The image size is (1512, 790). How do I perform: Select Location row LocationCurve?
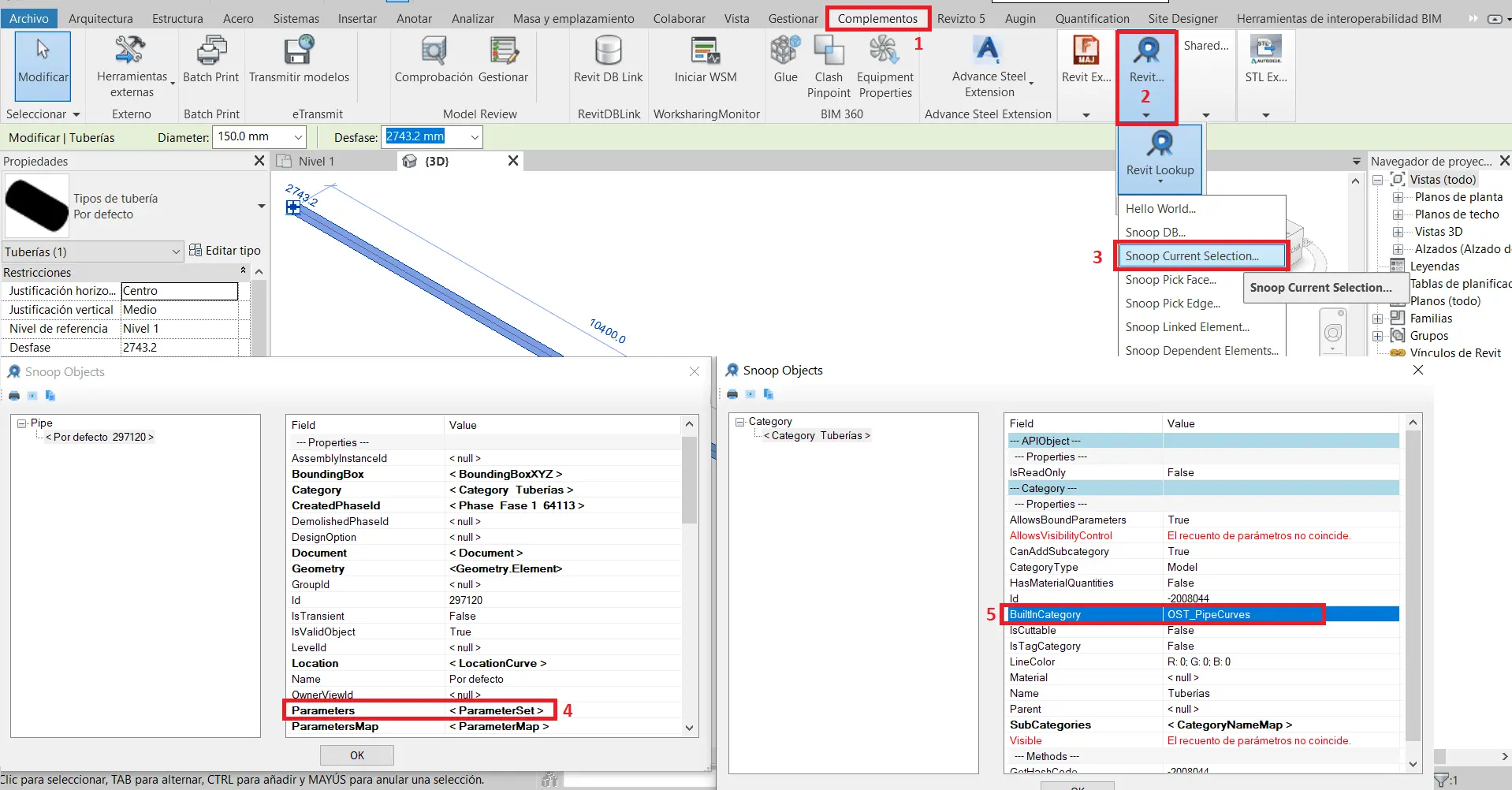pos(485,663)
